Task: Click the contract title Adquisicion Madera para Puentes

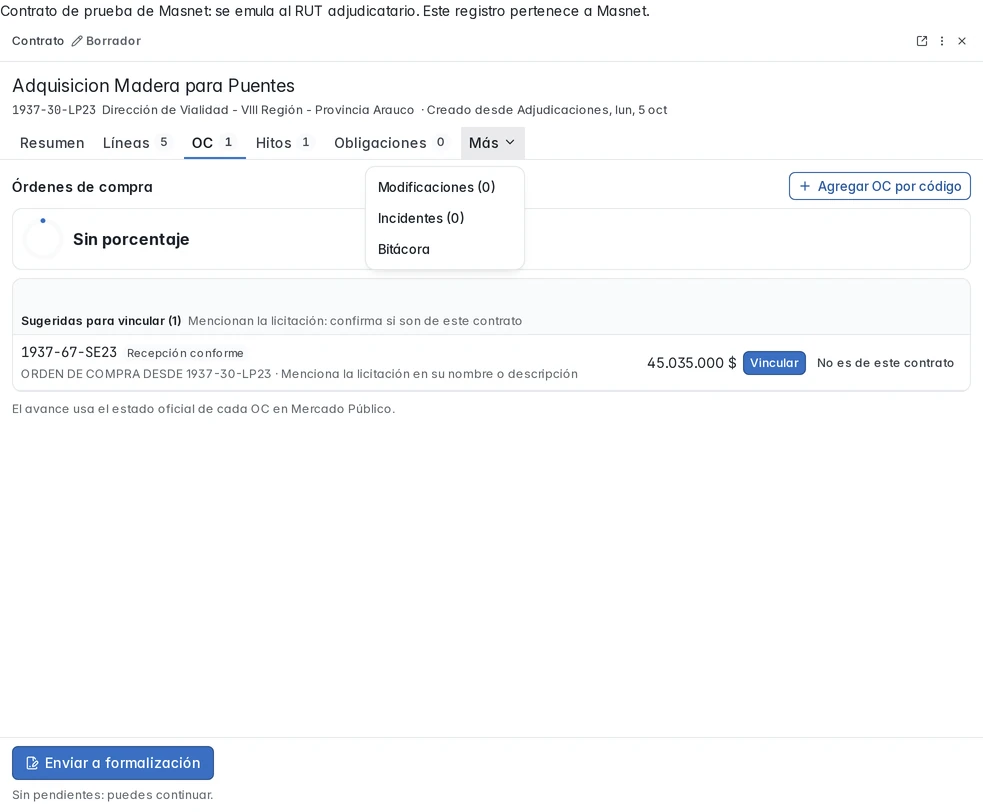Action: (x=154, y=85)
